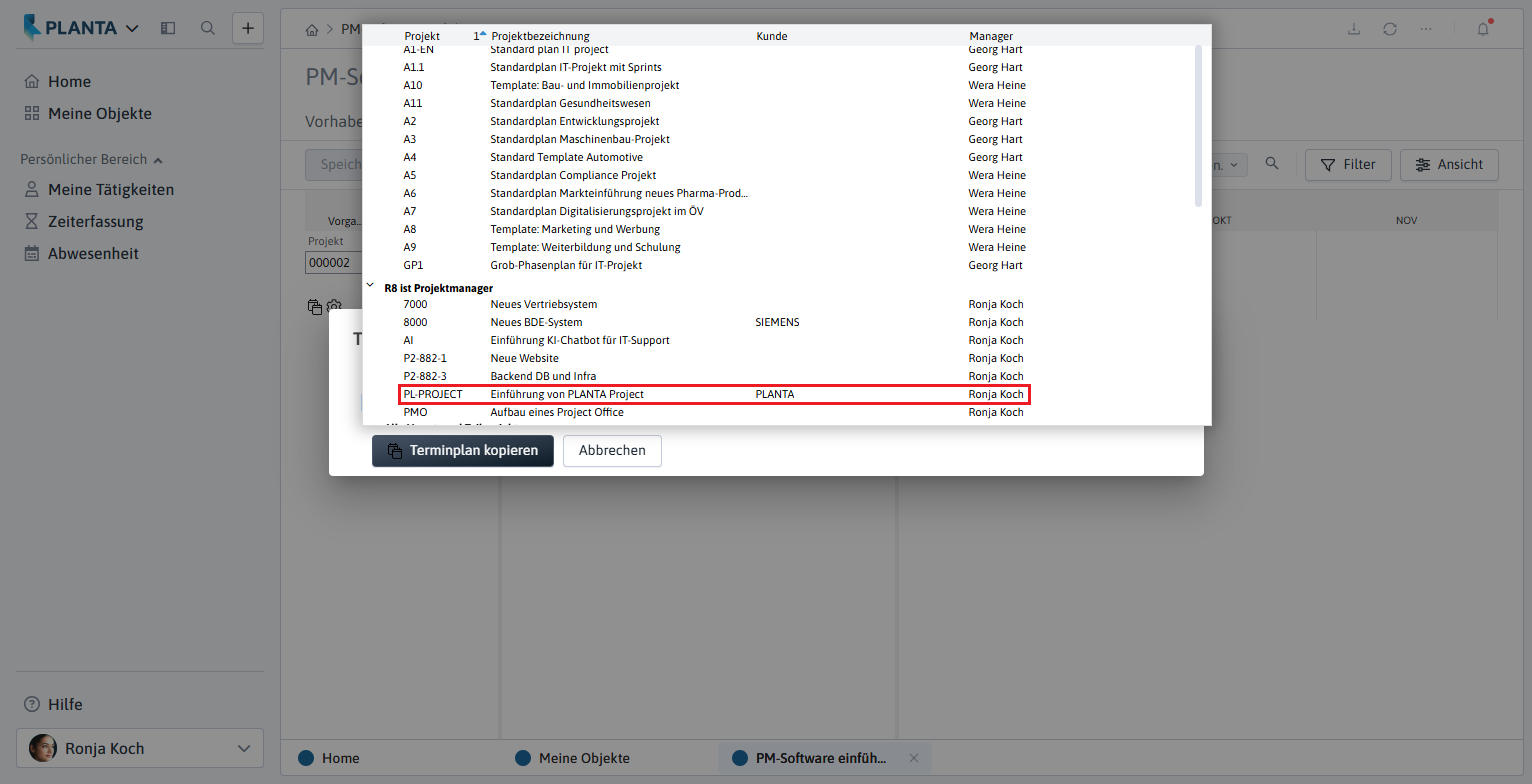Click the plus button to add a new item
This screenshot has height=784, width=1532.
(x=248, y=28)
